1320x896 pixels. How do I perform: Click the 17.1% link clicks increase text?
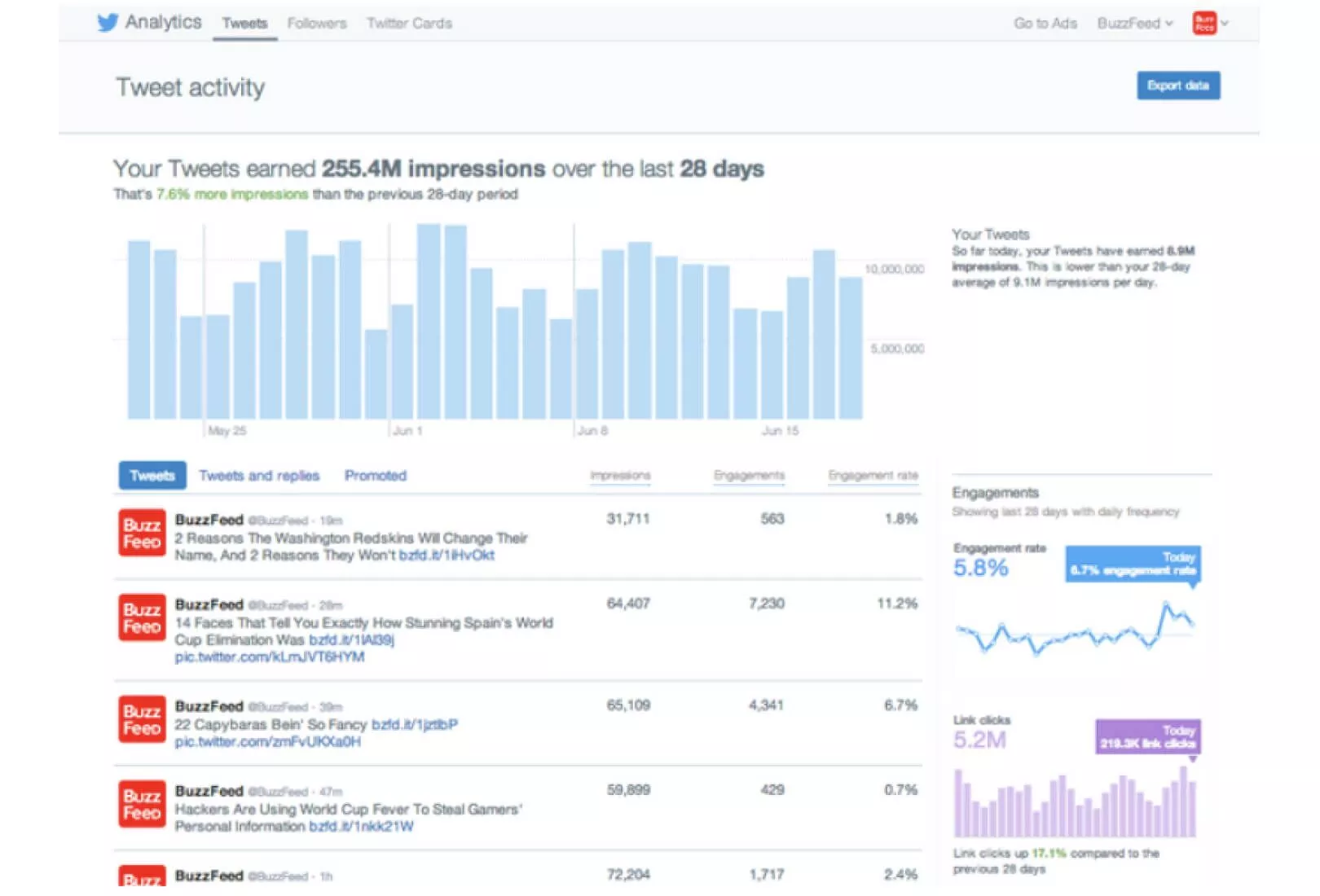click(1049, 854)
